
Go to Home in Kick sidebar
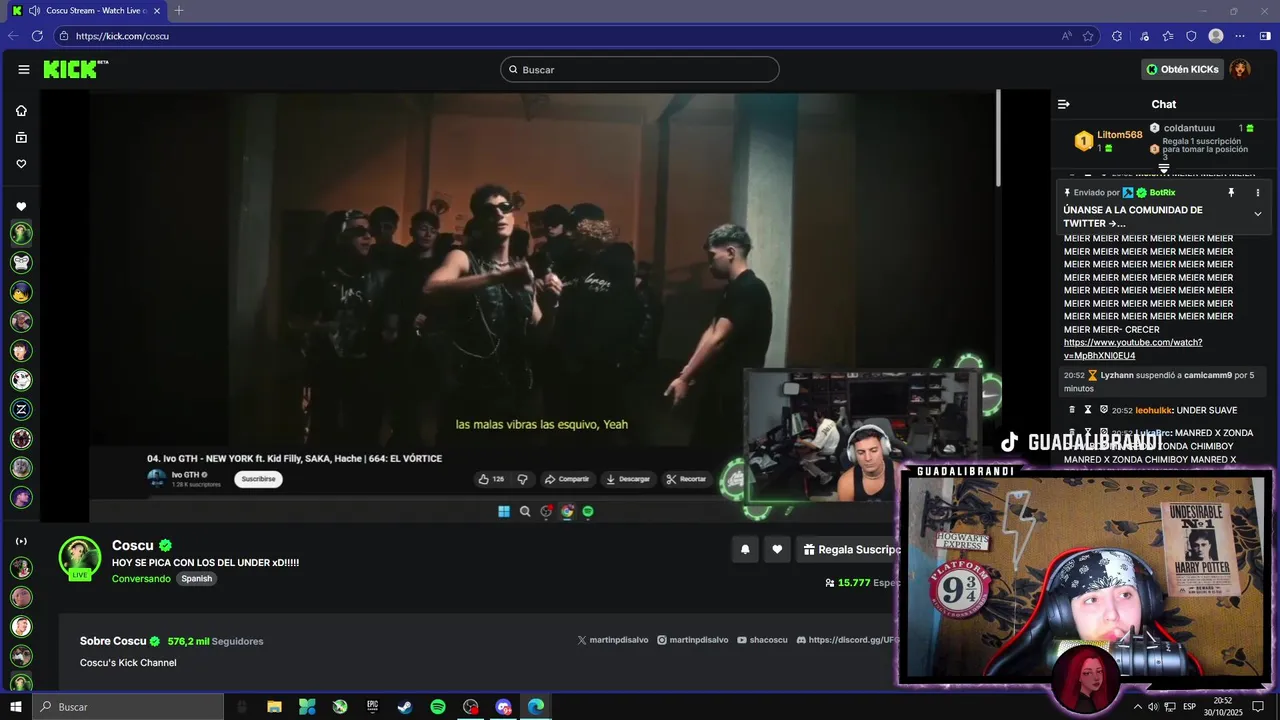coord(21,111)
